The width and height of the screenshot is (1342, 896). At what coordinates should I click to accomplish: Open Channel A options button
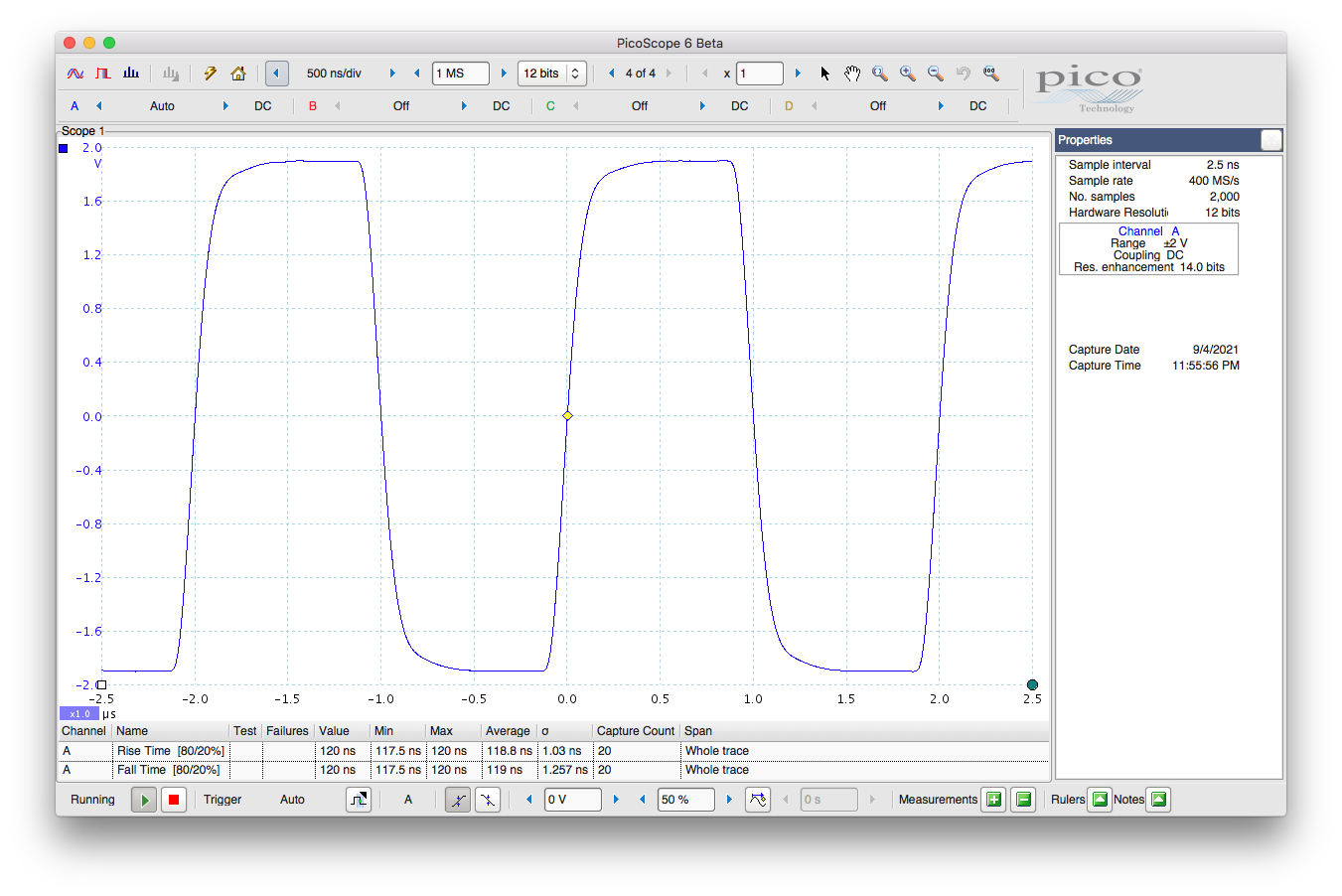pyautogui.click(x=75, y=106)
